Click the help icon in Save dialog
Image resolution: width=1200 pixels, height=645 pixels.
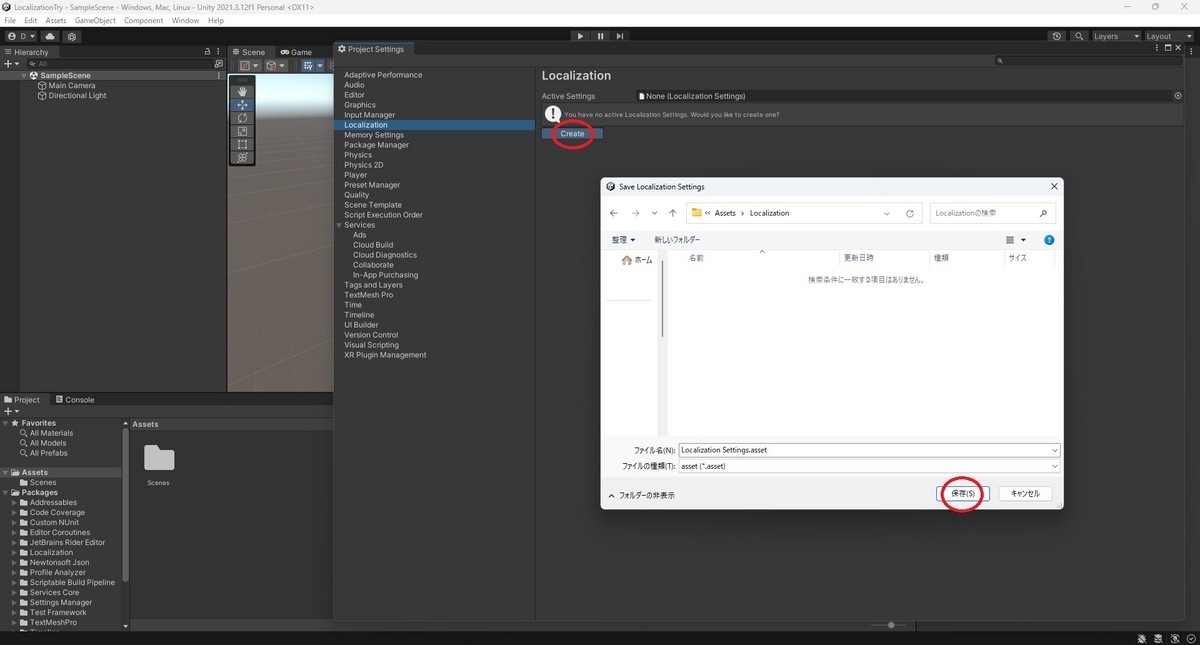point(1049,240)
